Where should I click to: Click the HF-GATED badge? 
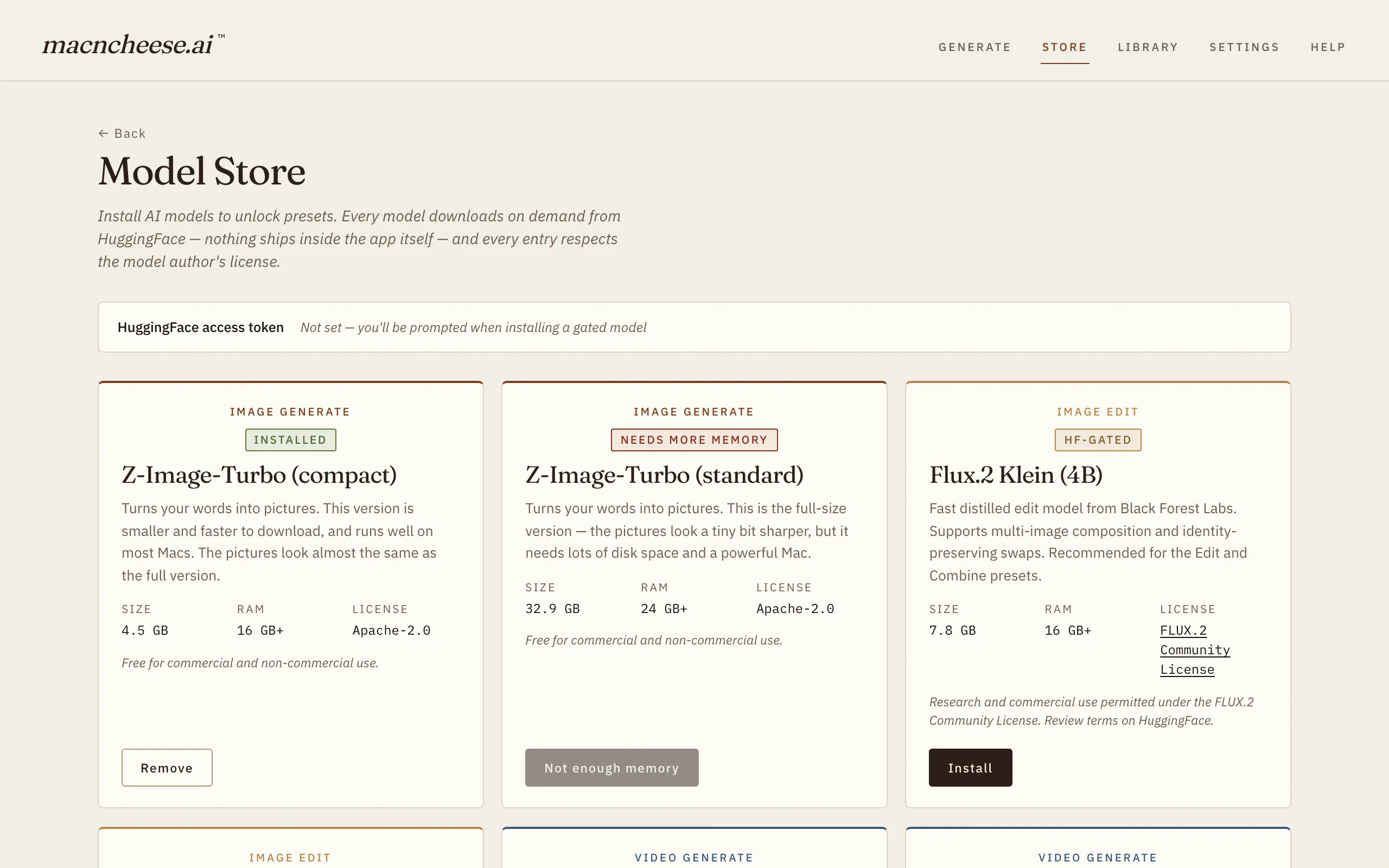pyautogui.click(x=1098, y=440)
